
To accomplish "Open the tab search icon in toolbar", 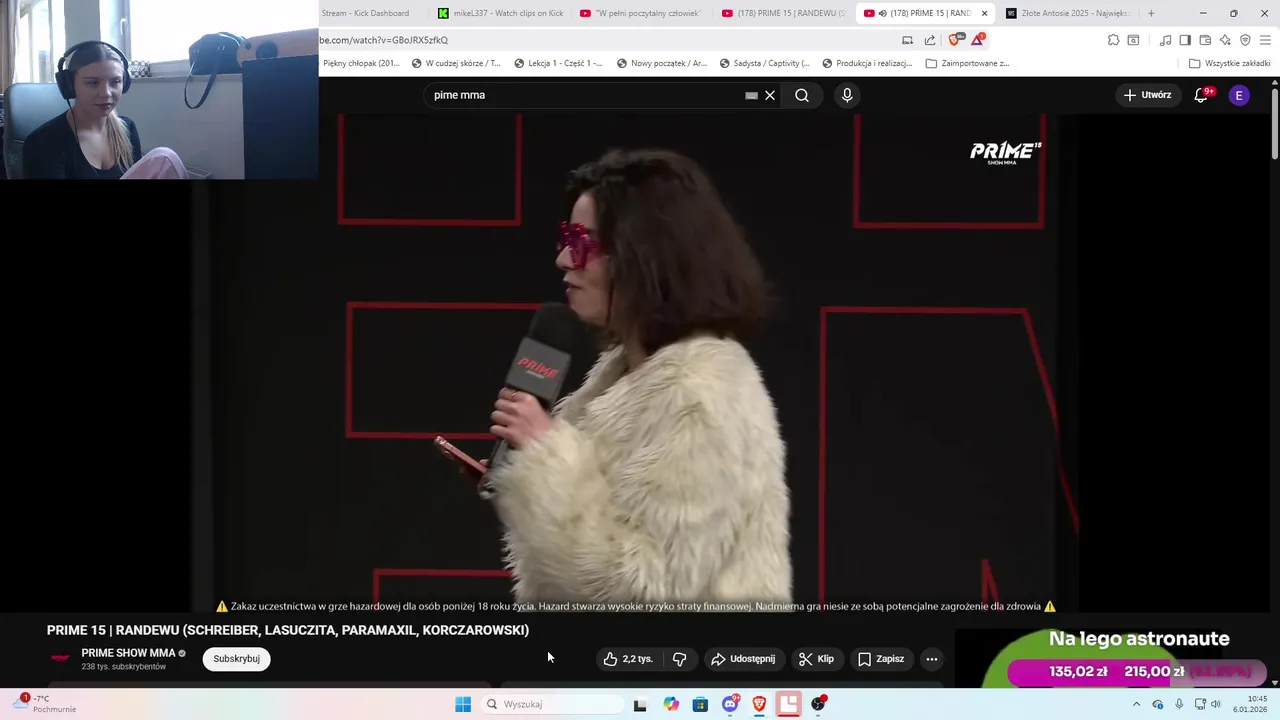I will [1133, 40].
